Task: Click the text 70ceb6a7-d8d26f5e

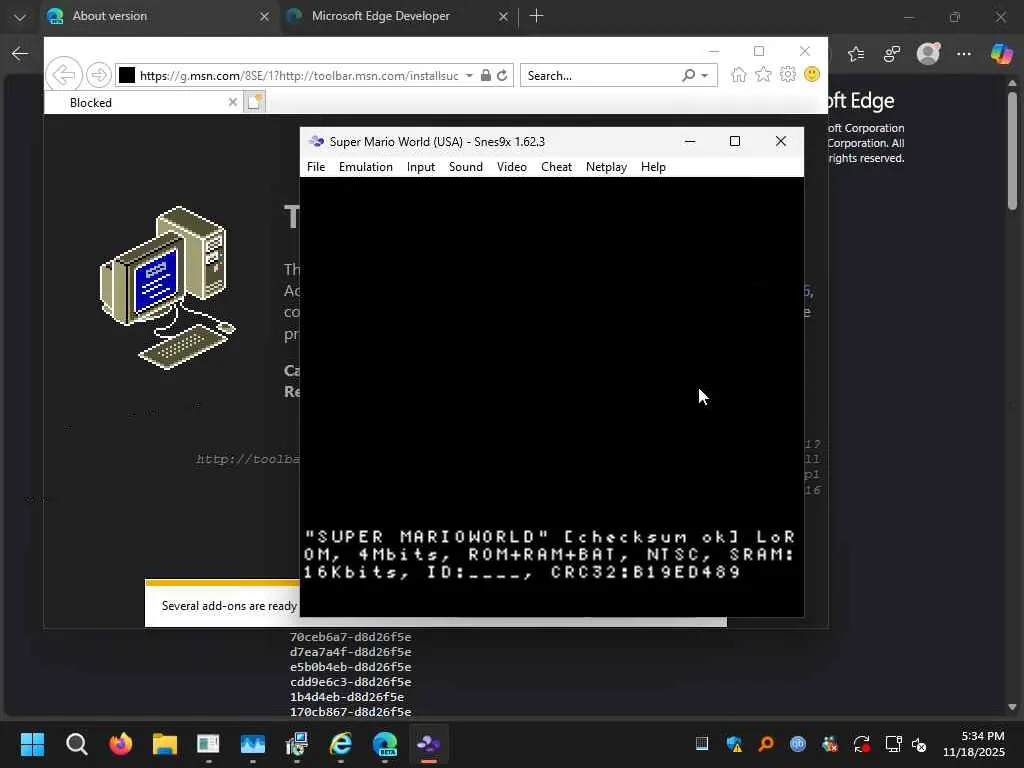Action: [351, 637]
